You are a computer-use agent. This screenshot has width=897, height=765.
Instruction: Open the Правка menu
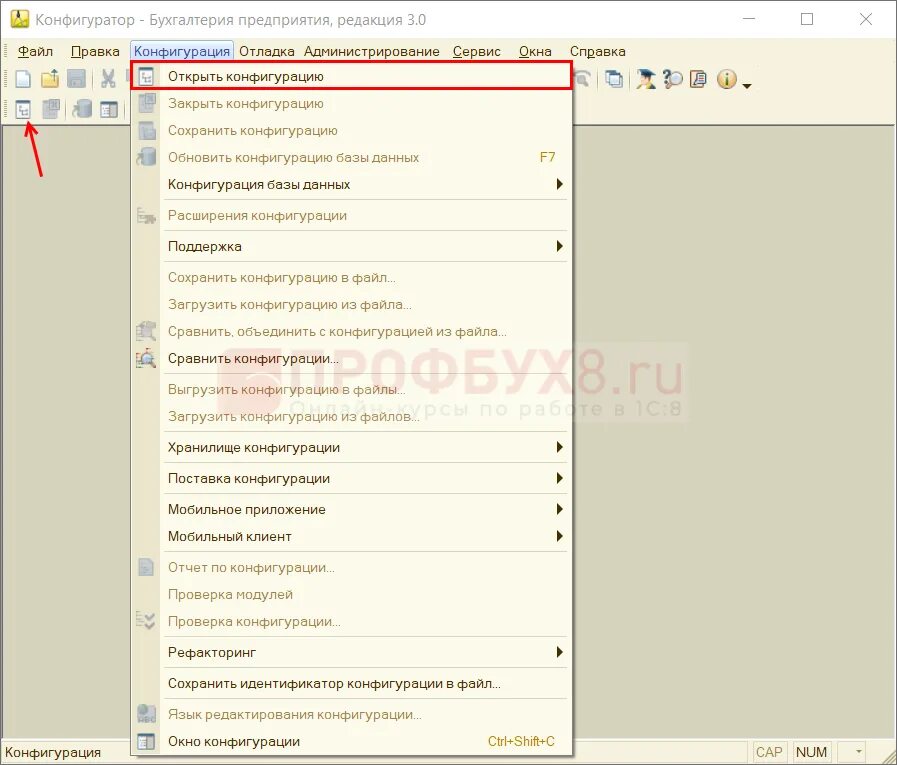tap(95, 51)
